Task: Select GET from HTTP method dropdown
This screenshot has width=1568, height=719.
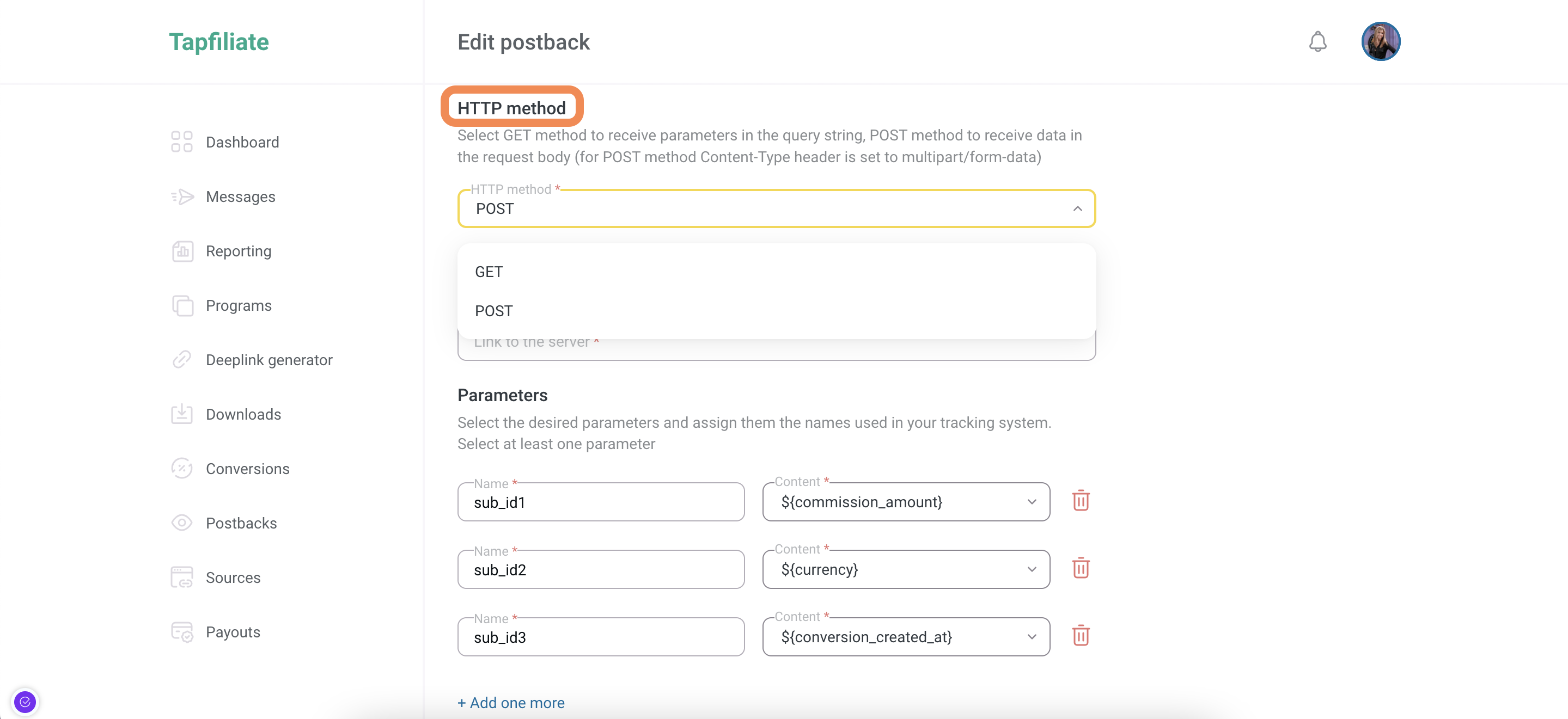Action: pos(489,271)
